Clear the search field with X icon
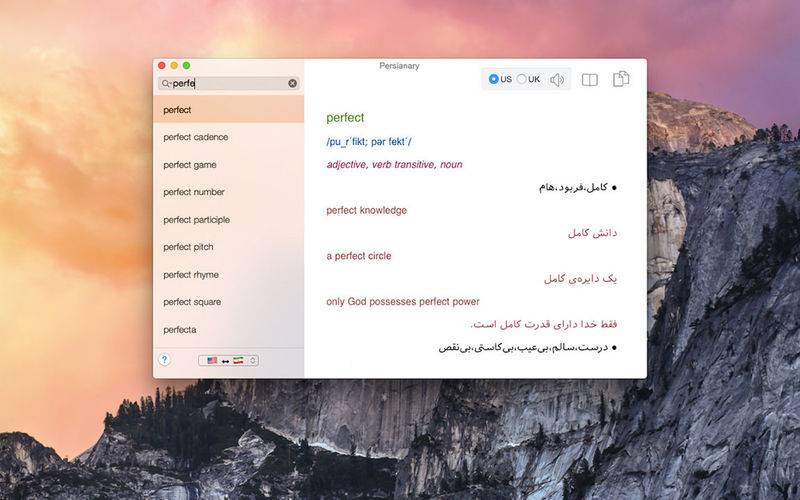 [293, 84]
